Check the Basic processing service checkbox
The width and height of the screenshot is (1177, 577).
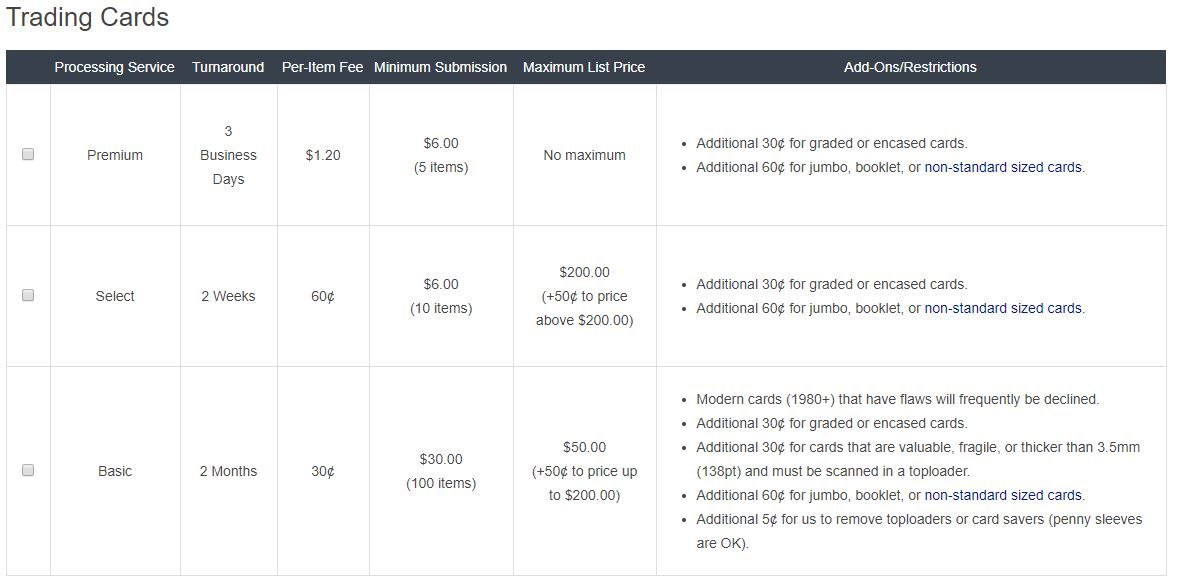coord(28,470)
